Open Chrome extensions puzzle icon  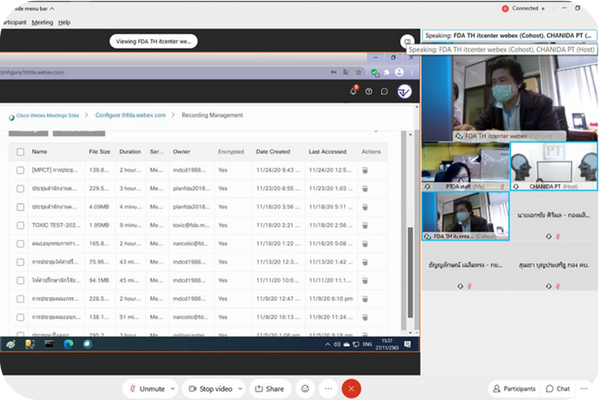coord(386,72)
